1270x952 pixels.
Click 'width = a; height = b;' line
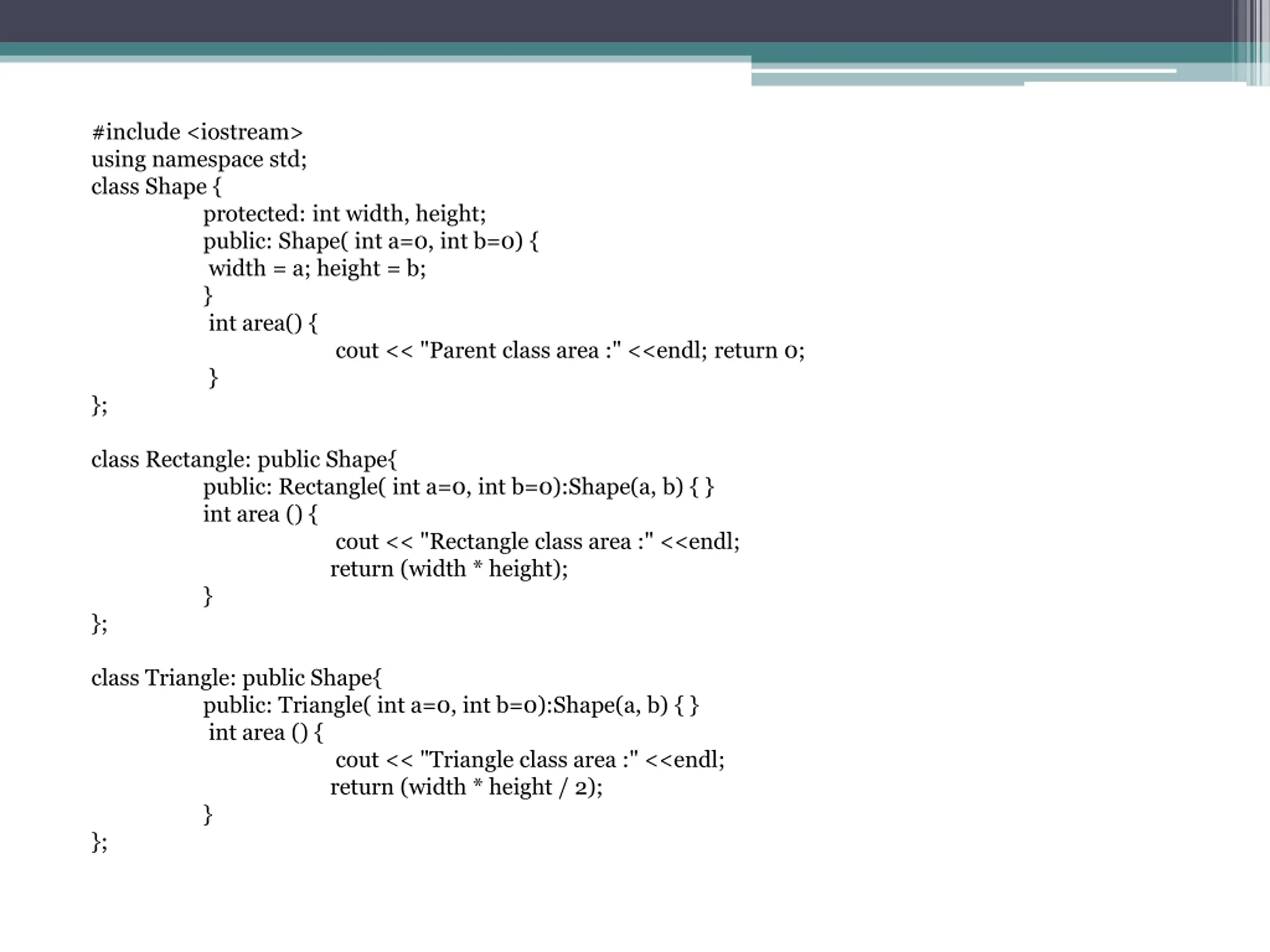tap(317, 269)
